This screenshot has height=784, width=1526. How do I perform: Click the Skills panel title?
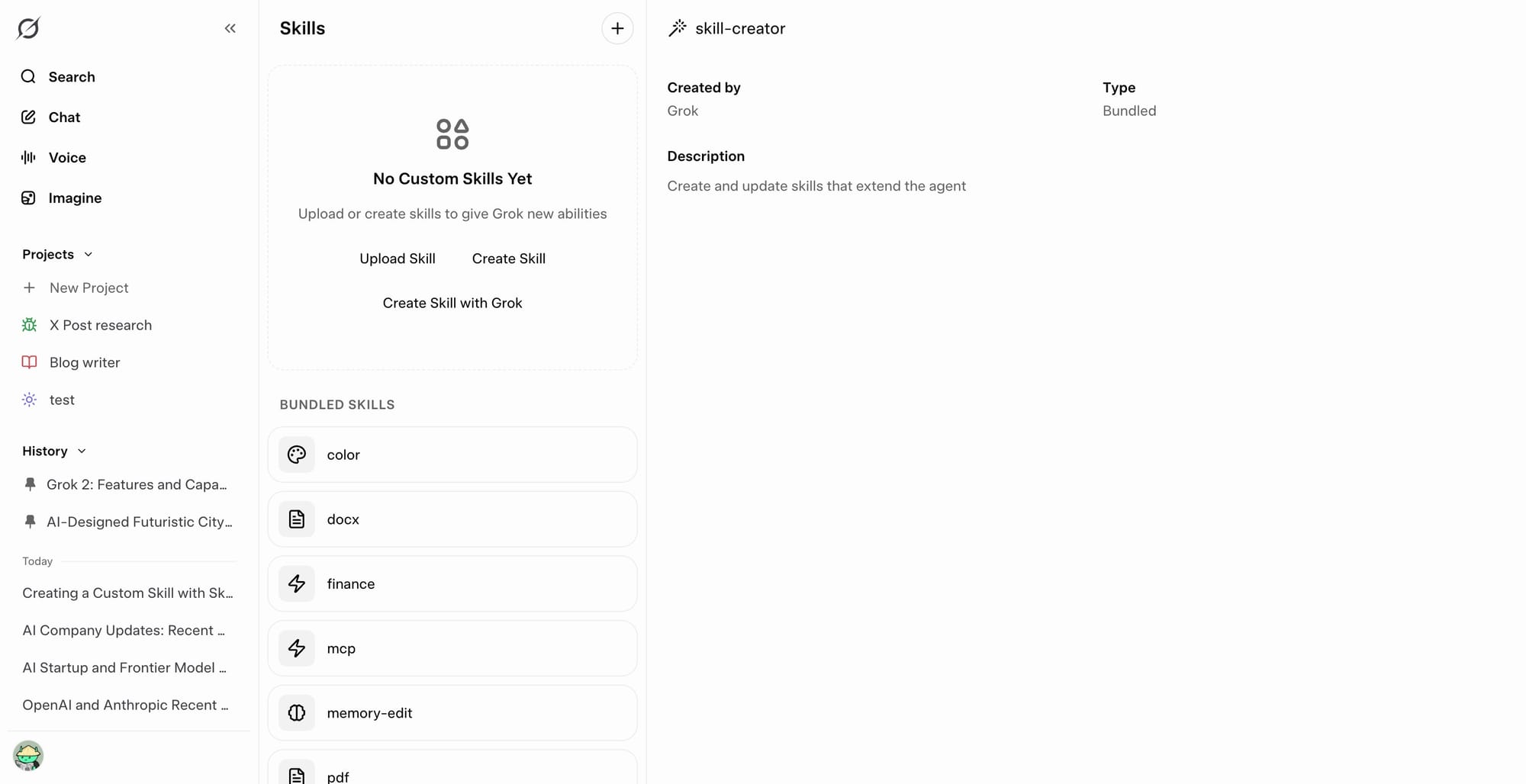tap(302, 28)
